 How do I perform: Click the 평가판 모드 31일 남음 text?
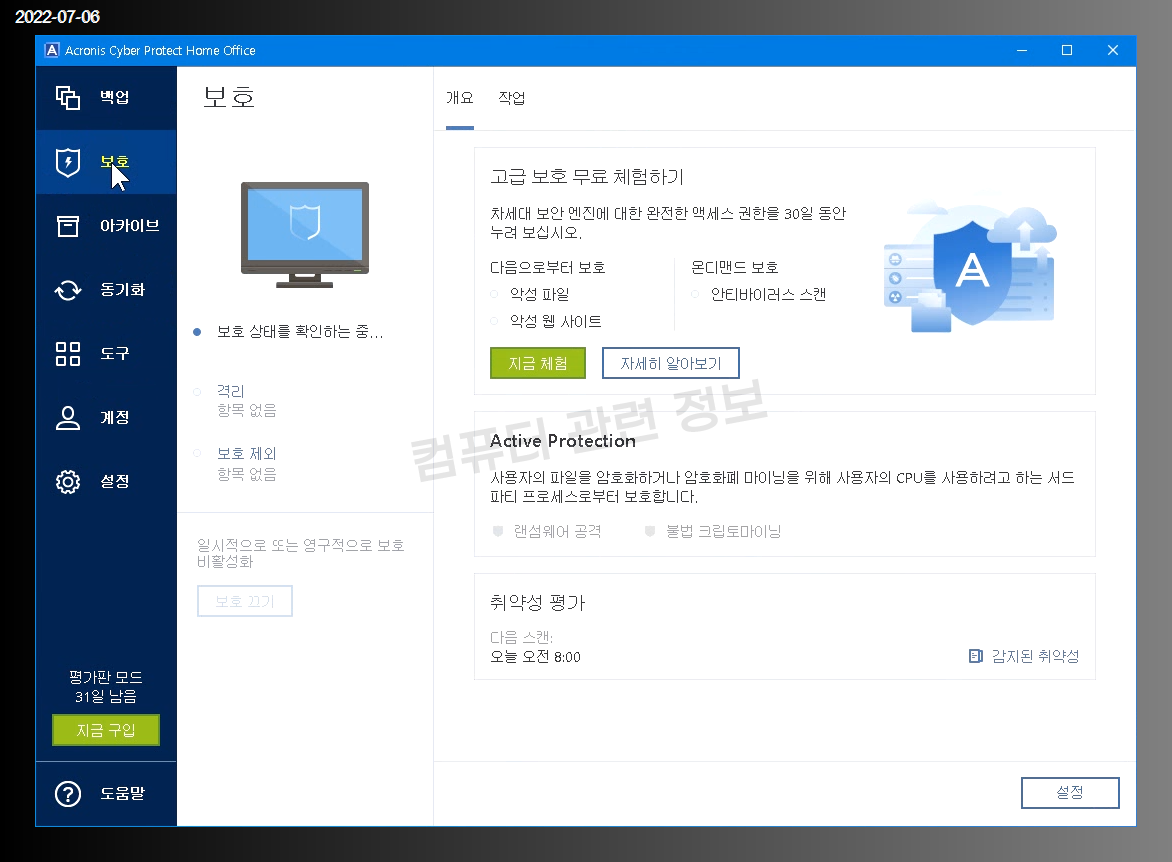105,687
